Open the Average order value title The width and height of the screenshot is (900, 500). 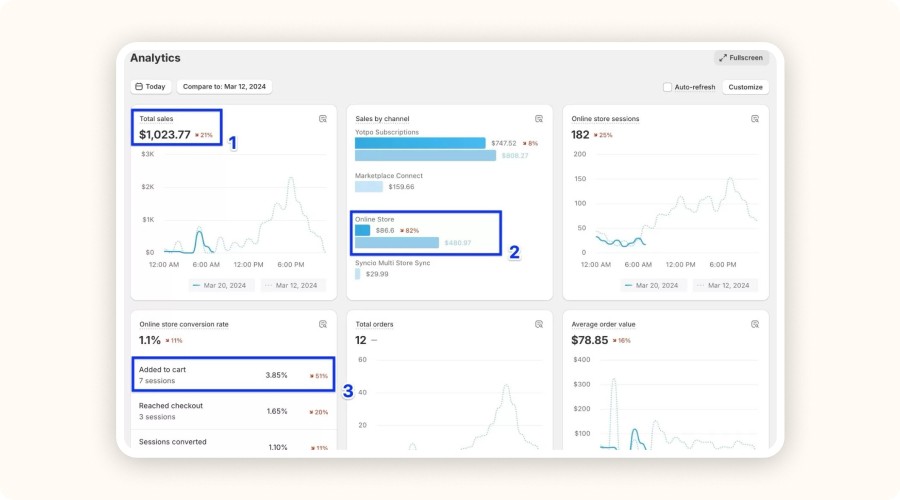[603, 324]
